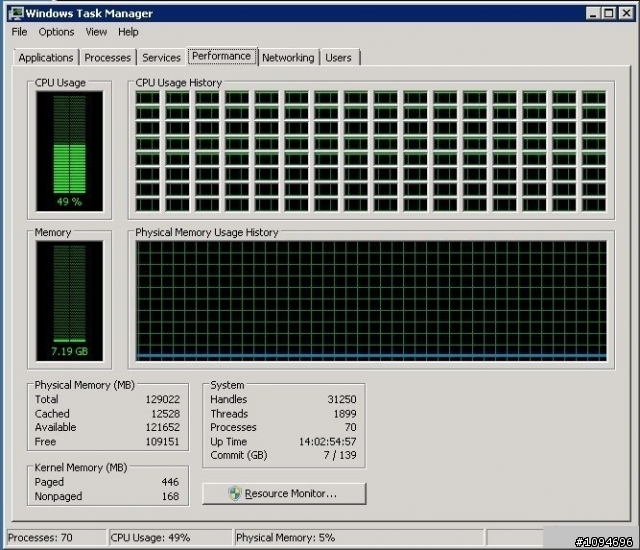Switch to the Processes tab
Screen dimensions: 640x550
coord(107,58)
